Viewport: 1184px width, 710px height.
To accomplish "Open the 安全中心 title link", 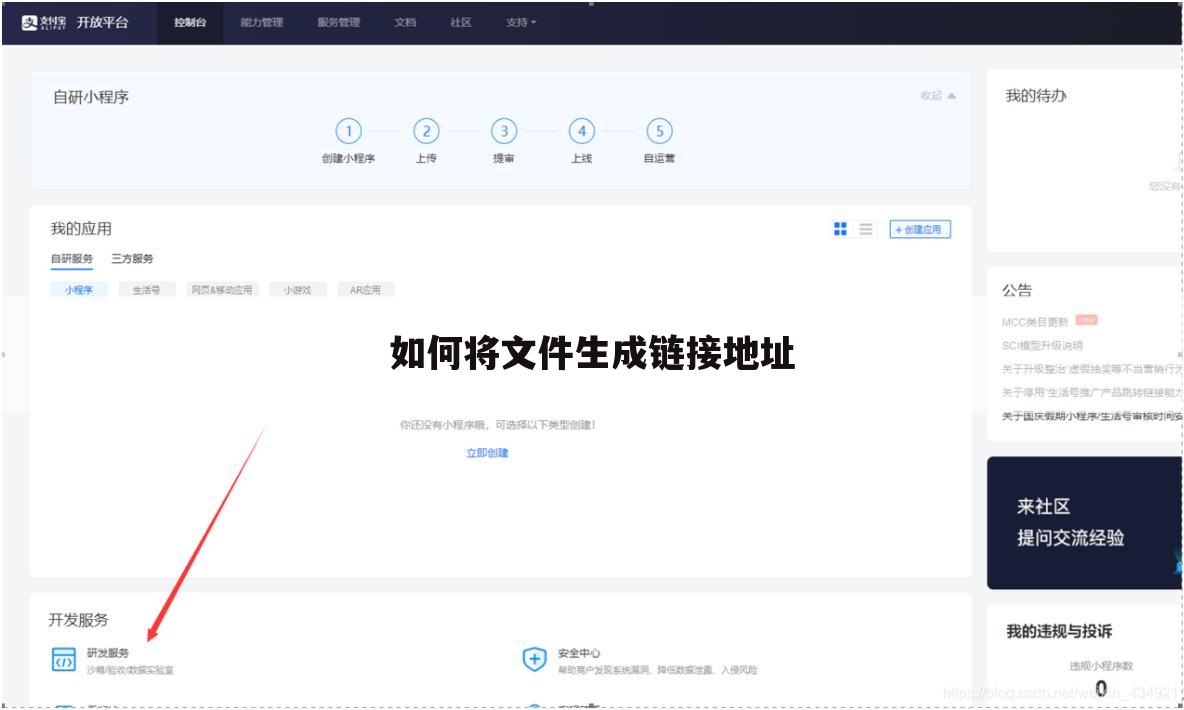I will point(579,653).
